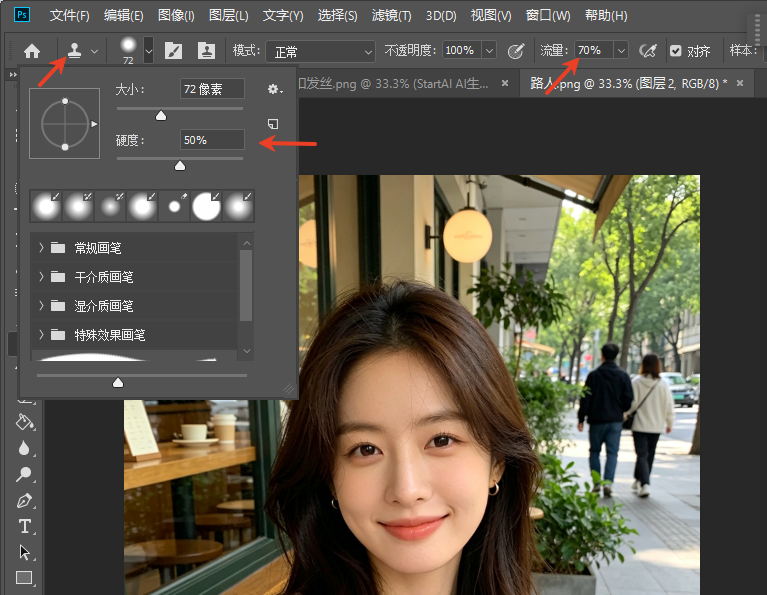This screenshot has height=595, width=767.
Task: Open the 滤镜(T) menu
Action: click(391, 16)
